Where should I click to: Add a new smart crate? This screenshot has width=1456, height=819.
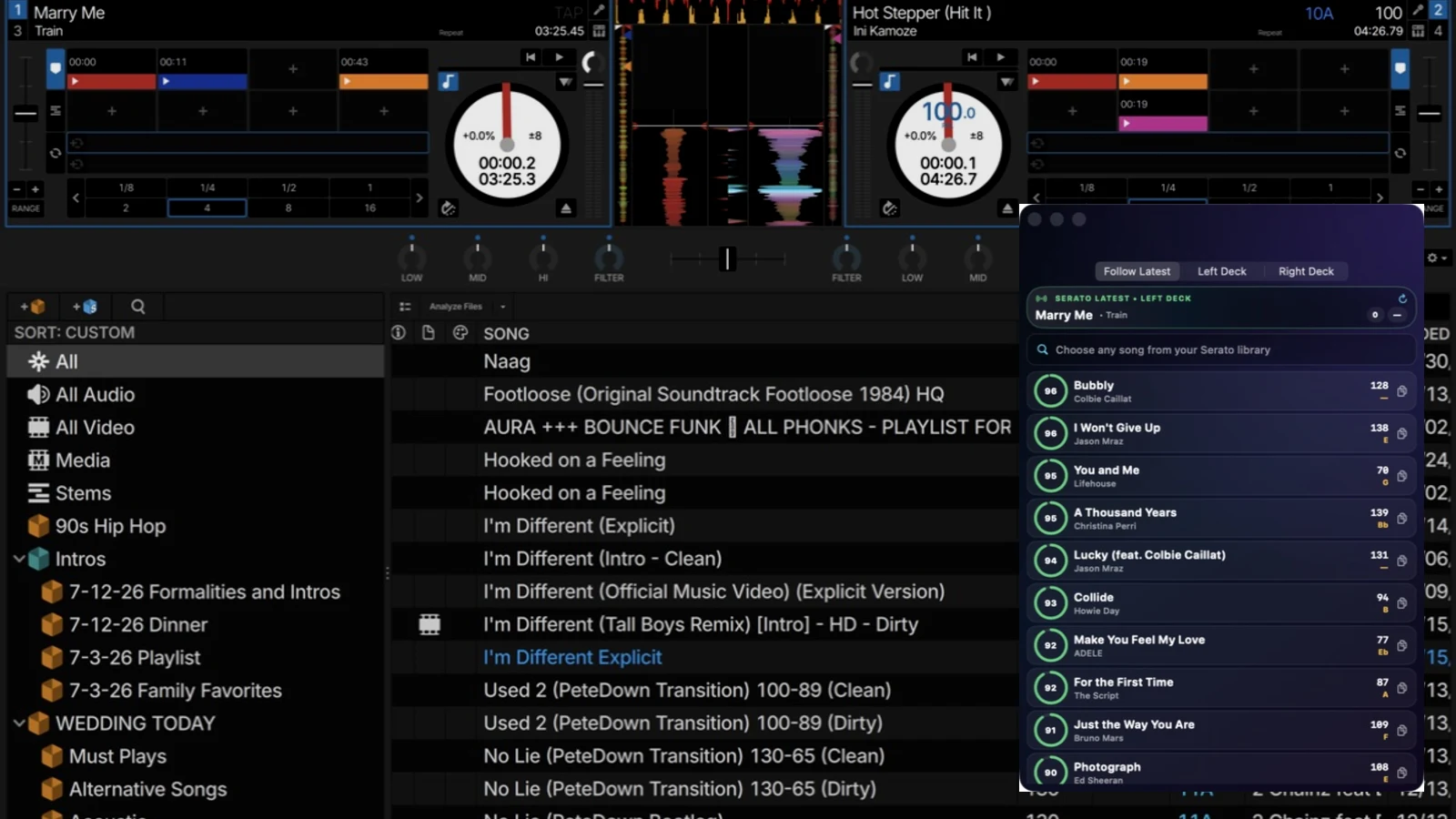pyautogui.click(x=85, y=307)
